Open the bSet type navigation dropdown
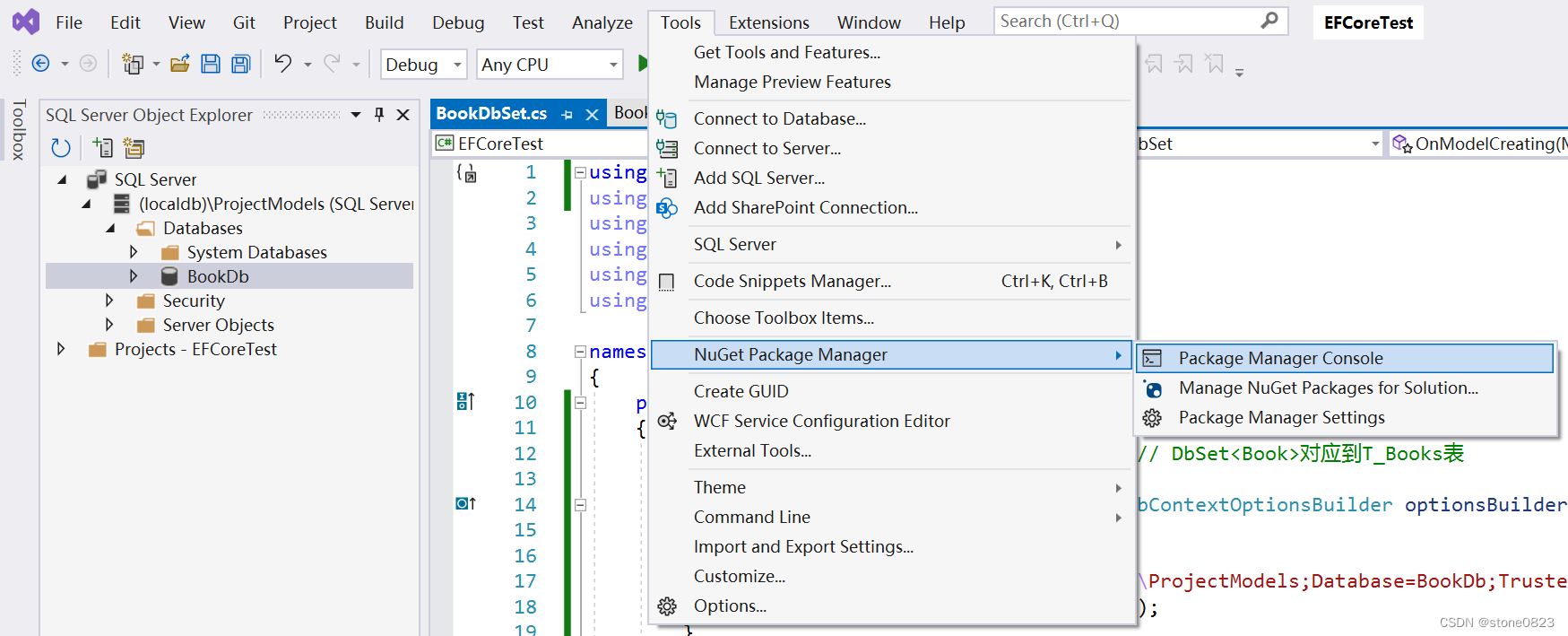 [x=1375, y=144]
